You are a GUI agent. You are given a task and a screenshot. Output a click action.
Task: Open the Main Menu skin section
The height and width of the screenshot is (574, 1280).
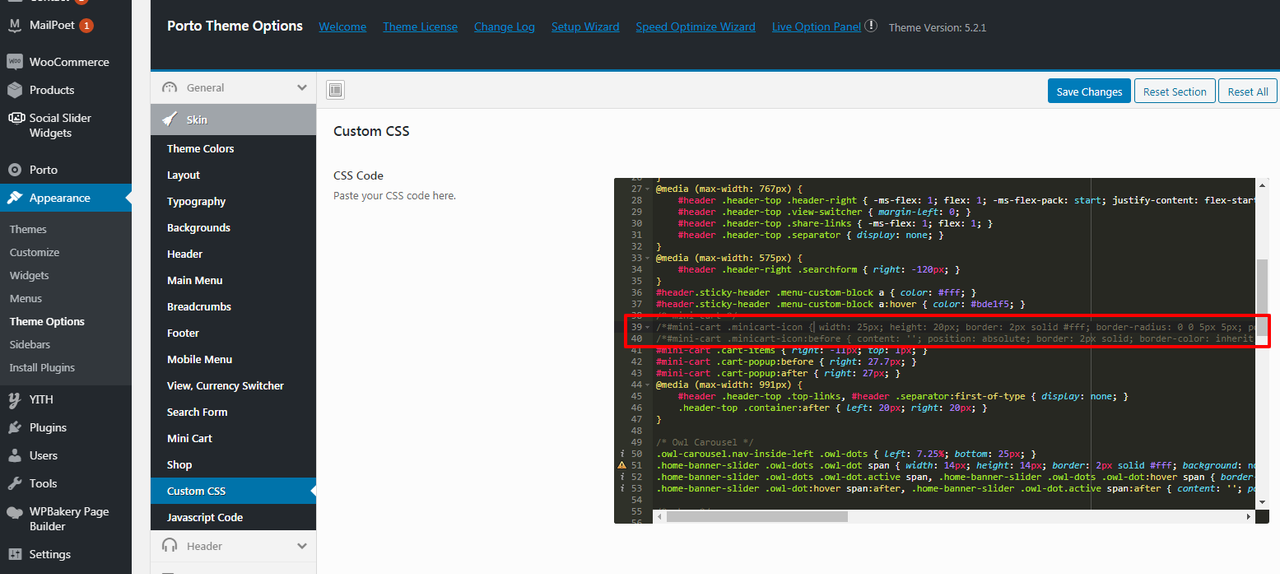194,280
